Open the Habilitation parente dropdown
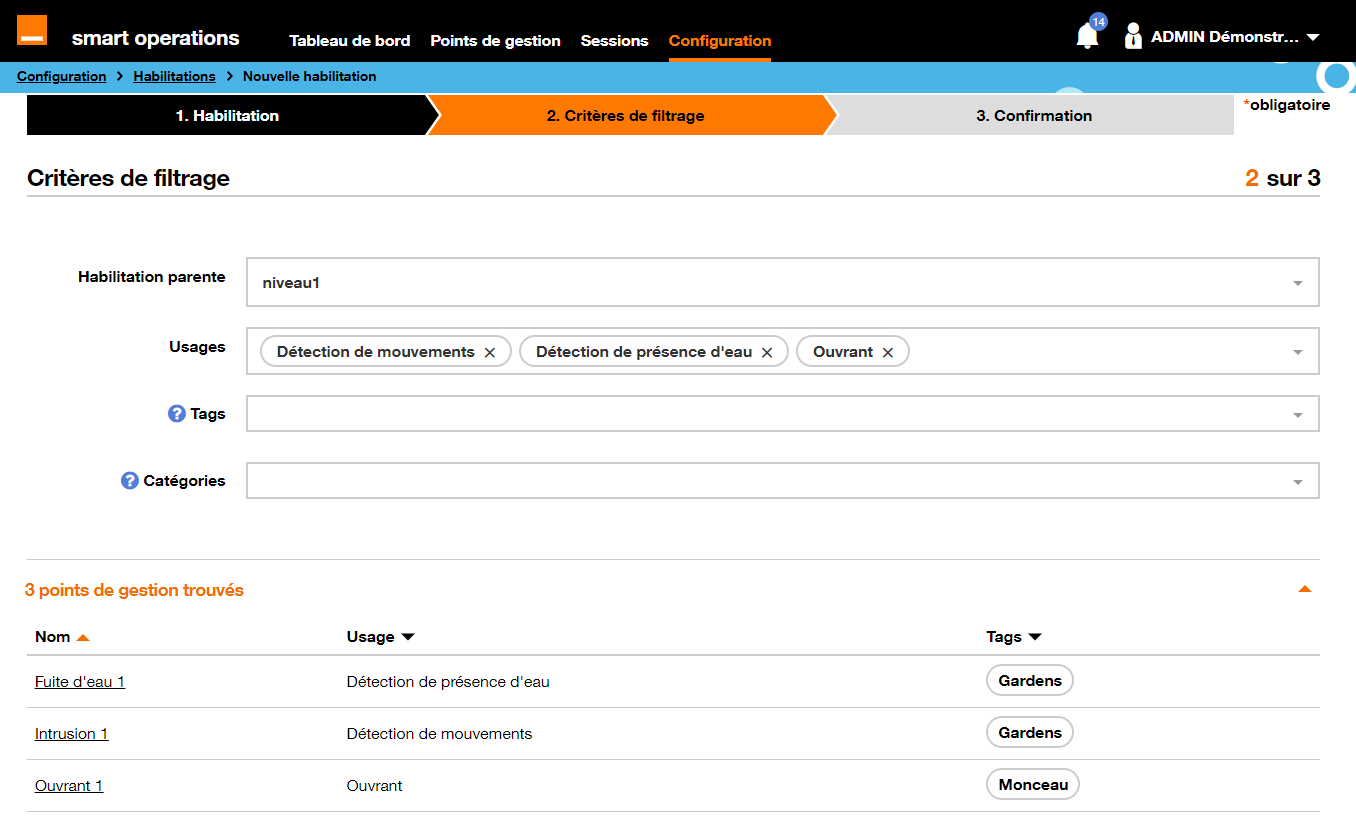 1297,282
